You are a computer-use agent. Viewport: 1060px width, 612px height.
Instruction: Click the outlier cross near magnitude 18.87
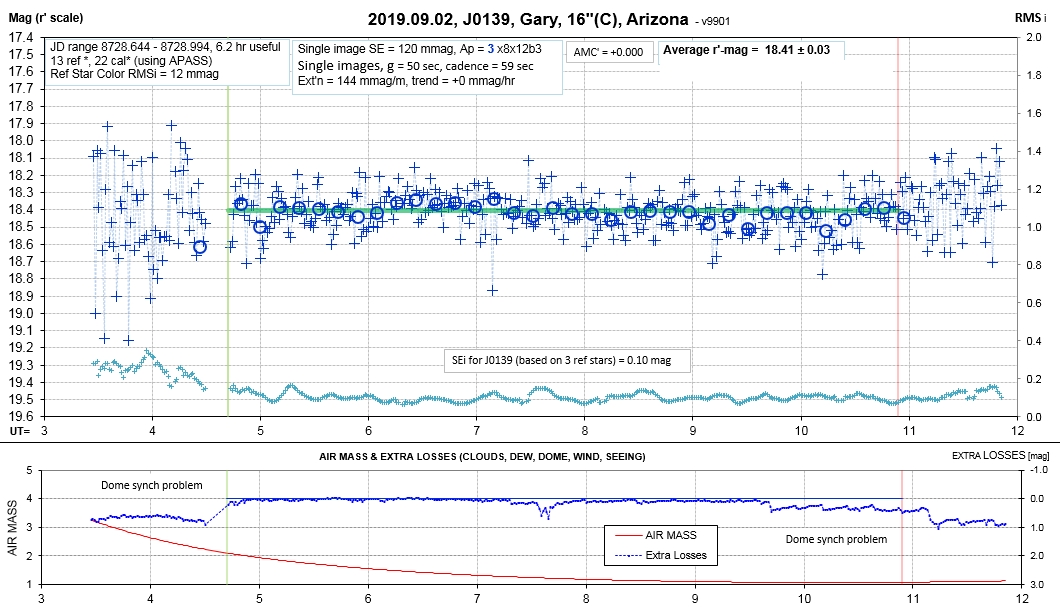pos(493,291)
